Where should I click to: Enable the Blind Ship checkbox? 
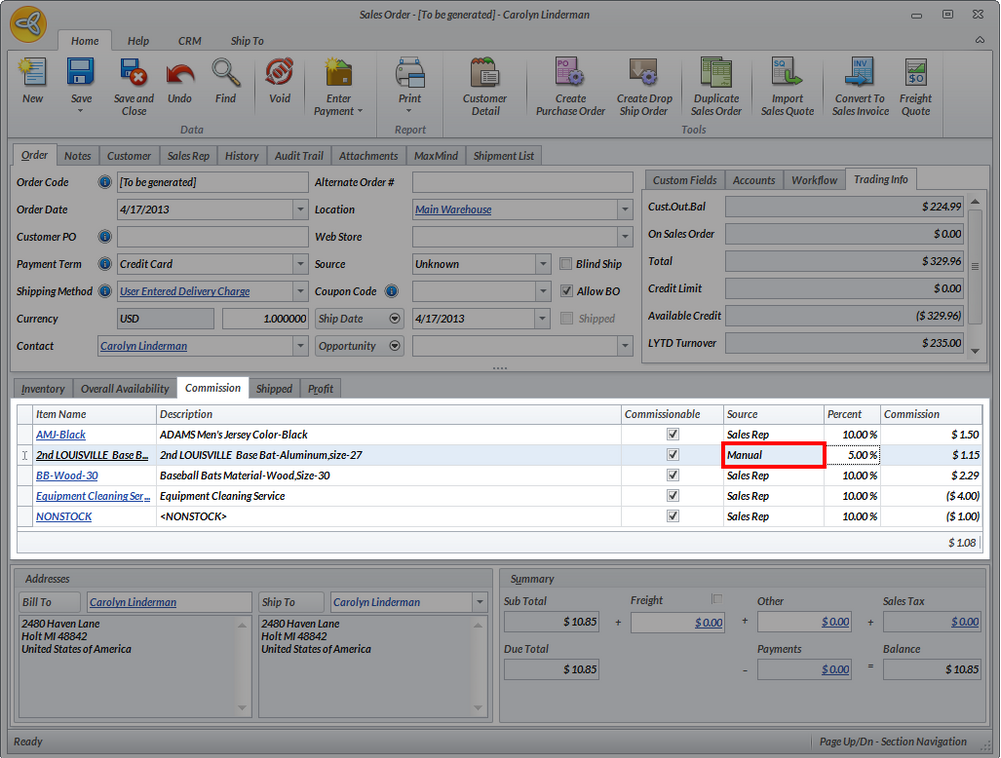pos(567,264)
